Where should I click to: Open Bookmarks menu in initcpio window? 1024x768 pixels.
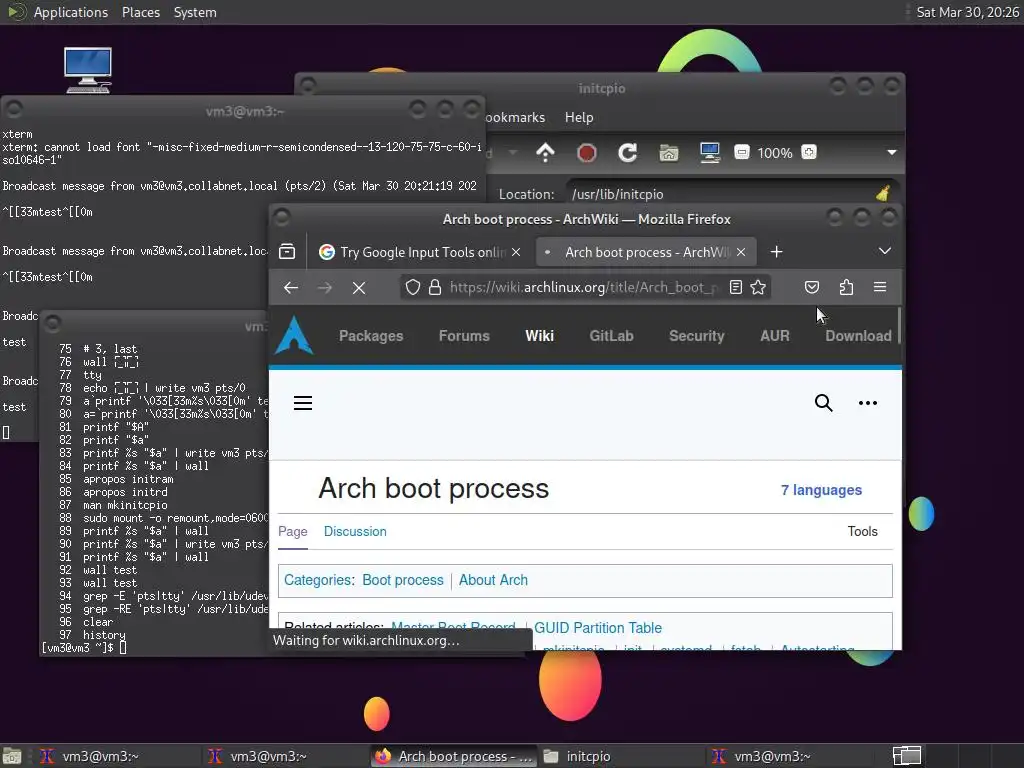(x=515, y=118)
